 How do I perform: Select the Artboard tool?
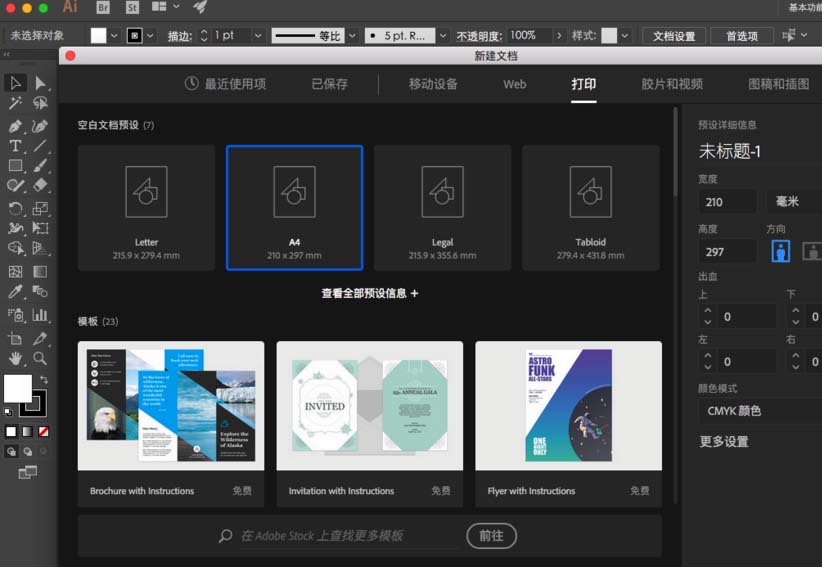coord(15,339)
